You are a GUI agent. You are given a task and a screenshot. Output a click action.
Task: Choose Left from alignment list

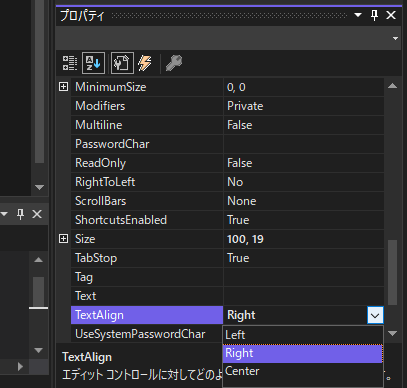click(x=303, y=335)
